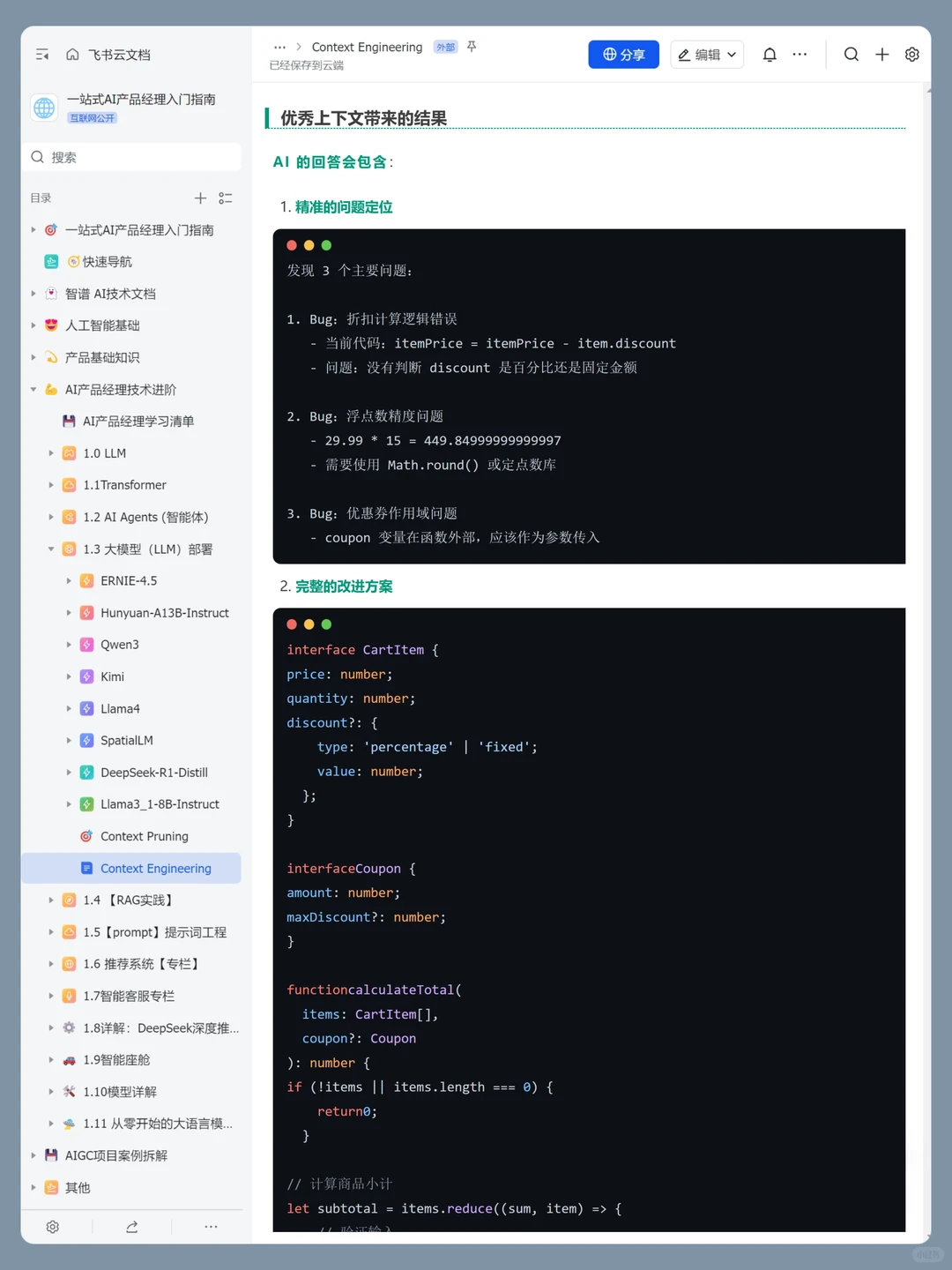Image resolution: width=952 pixels, height=1270 pixels.
Task: Add a new page in the directory
Action: point(200,198)
